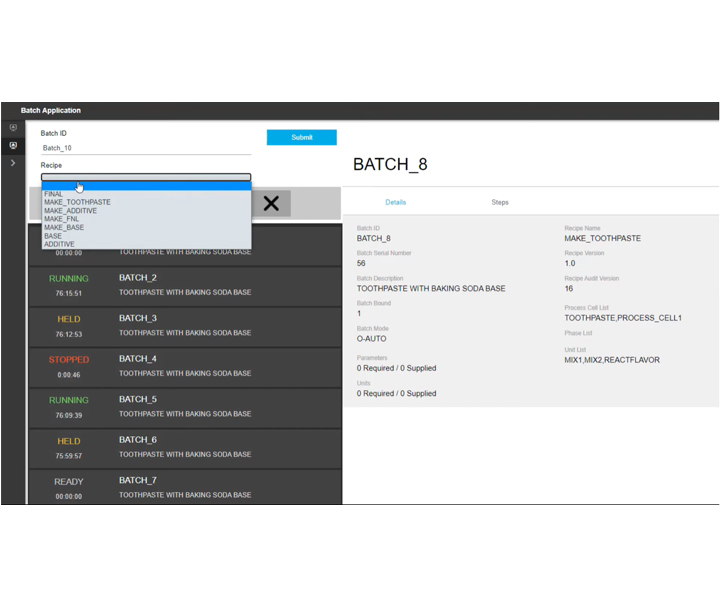This screenshot has height=607, width=720.
Task: Click elapsed time 76:12:53
Action: (x=69, y=334)
